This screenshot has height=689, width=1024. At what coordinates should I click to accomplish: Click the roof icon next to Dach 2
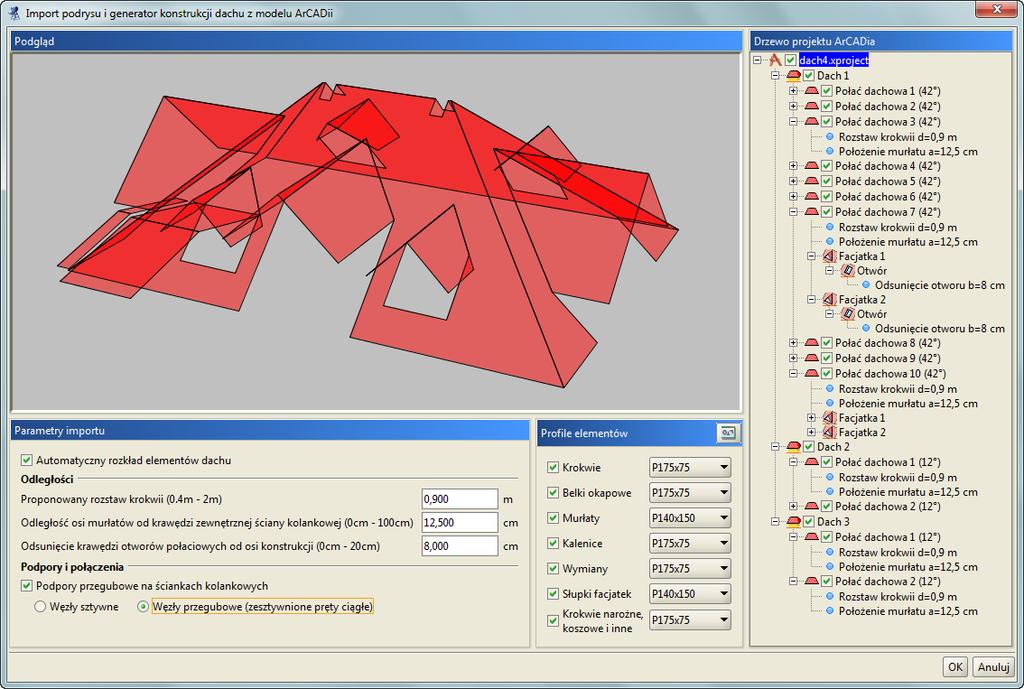tap(793, 447)
